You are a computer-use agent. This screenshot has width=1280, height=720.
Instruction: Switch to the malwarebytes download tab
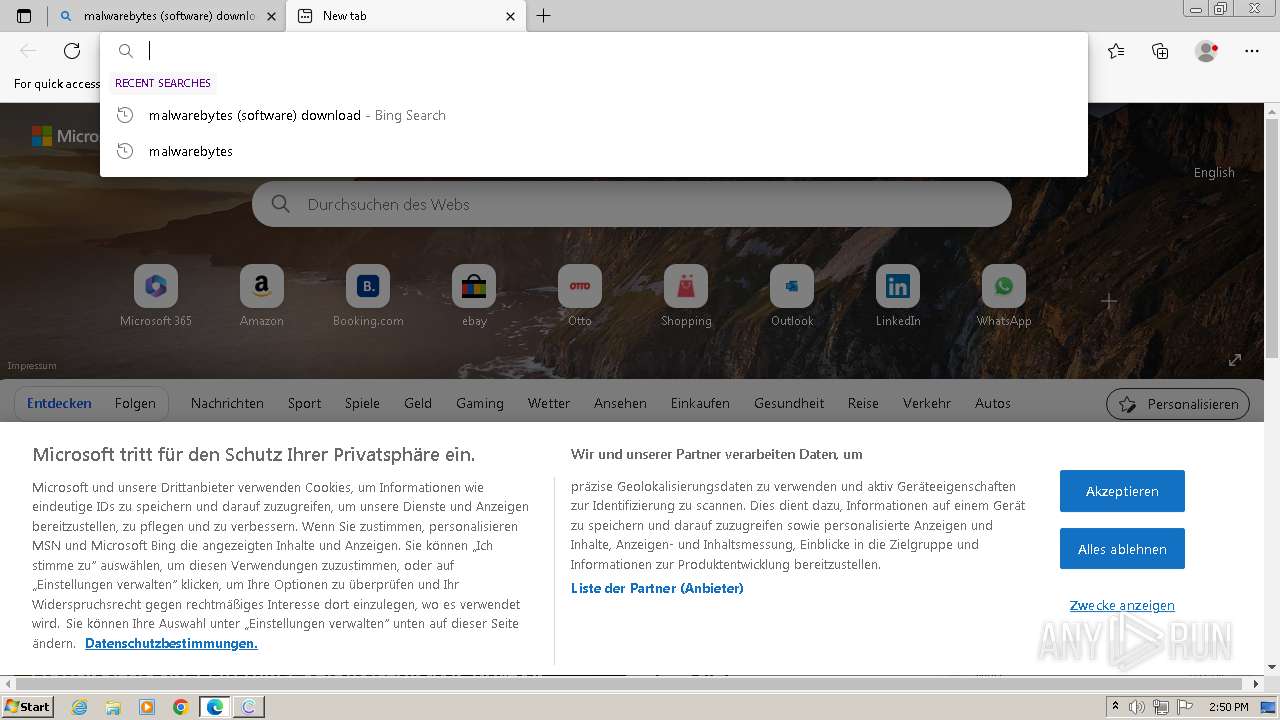pyautogui.click(x=167, y=16)
